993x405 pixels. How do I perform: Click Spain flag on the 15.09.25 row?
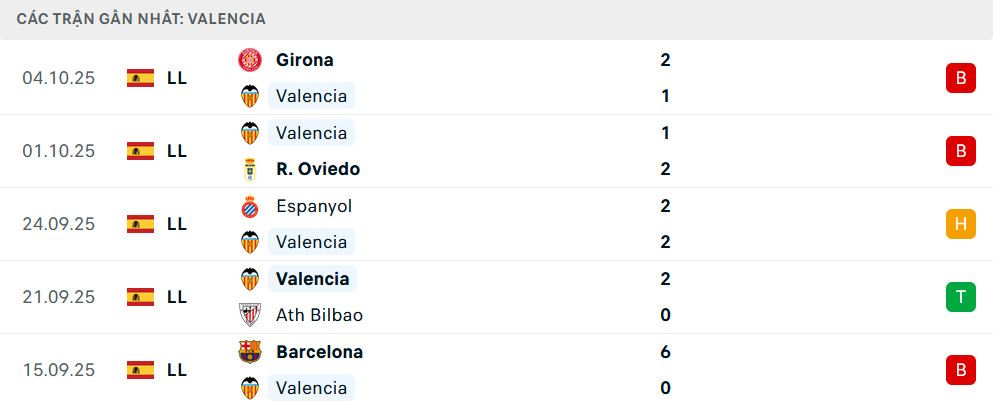tap(140, 370)
